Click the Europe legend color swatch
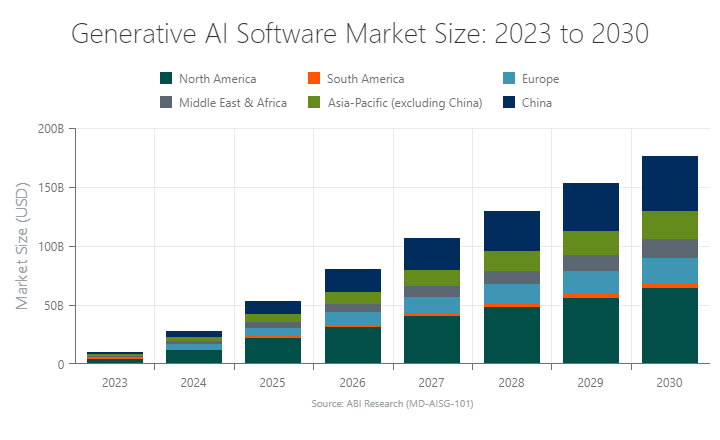The image size is (720, 440). point(509,79)
